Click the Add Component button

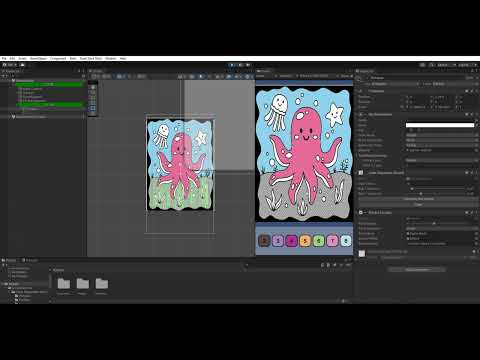pos(417,269)
